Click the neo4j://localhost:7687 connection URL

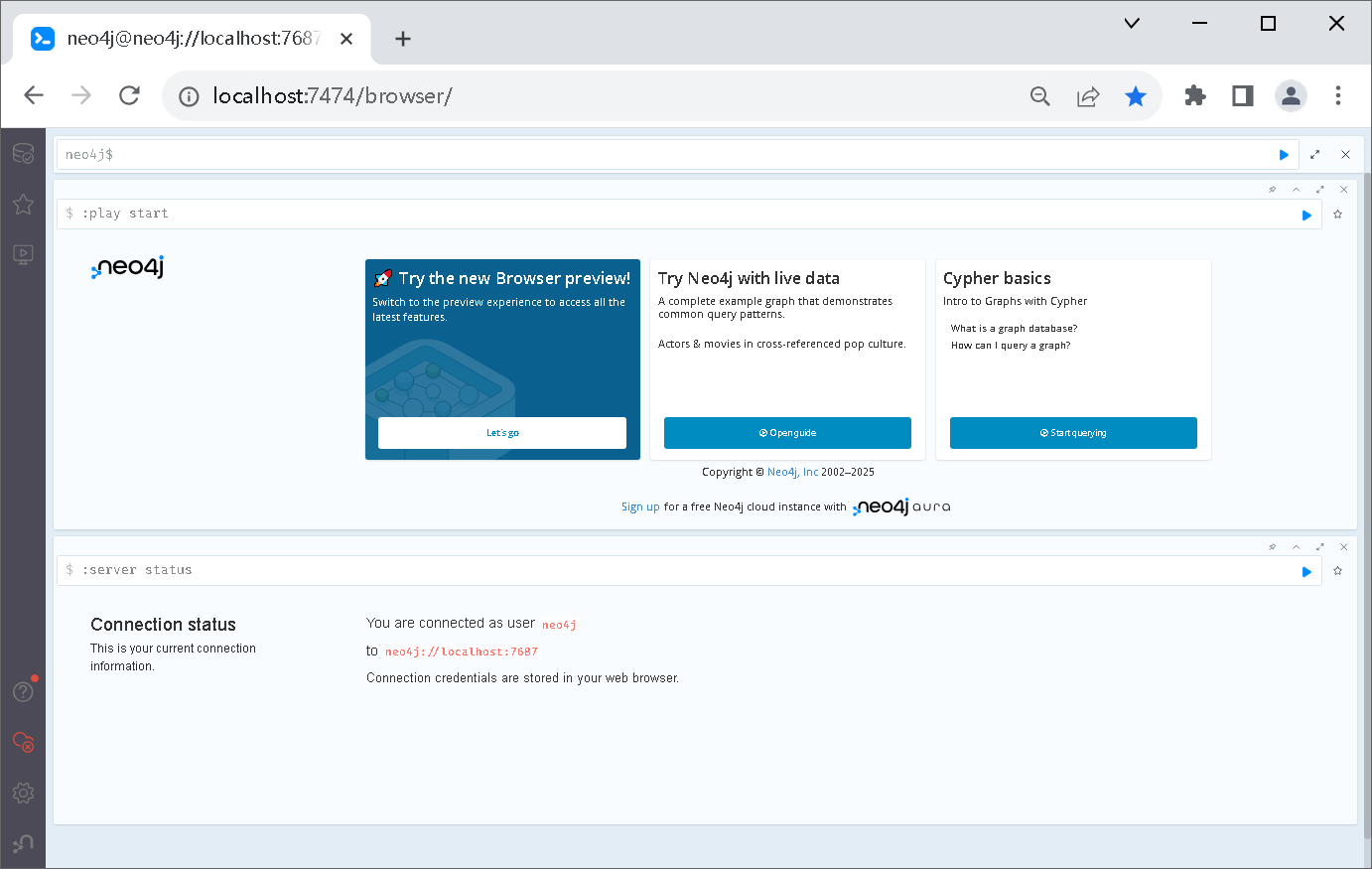click(462, 652)
